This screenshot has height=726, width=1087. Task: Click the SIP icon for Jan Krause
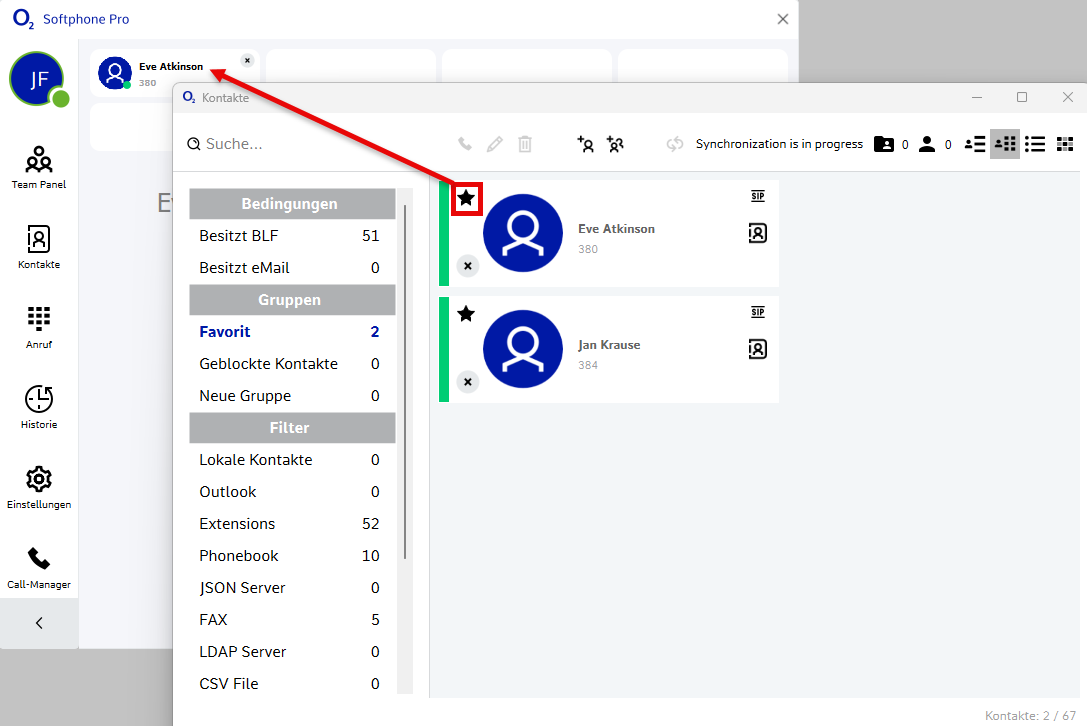pos(757,312)
